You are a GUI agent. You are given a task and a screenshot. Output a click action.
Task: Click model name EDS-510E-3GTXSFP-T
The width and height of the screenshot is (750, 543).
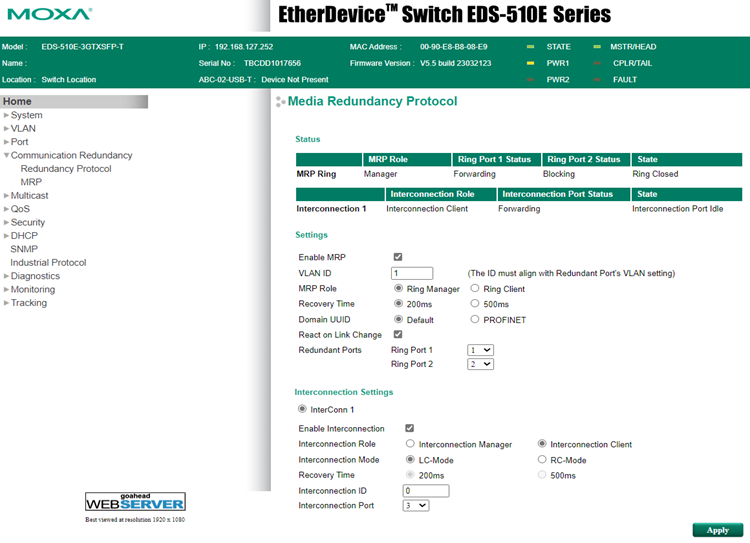[82, 47]
